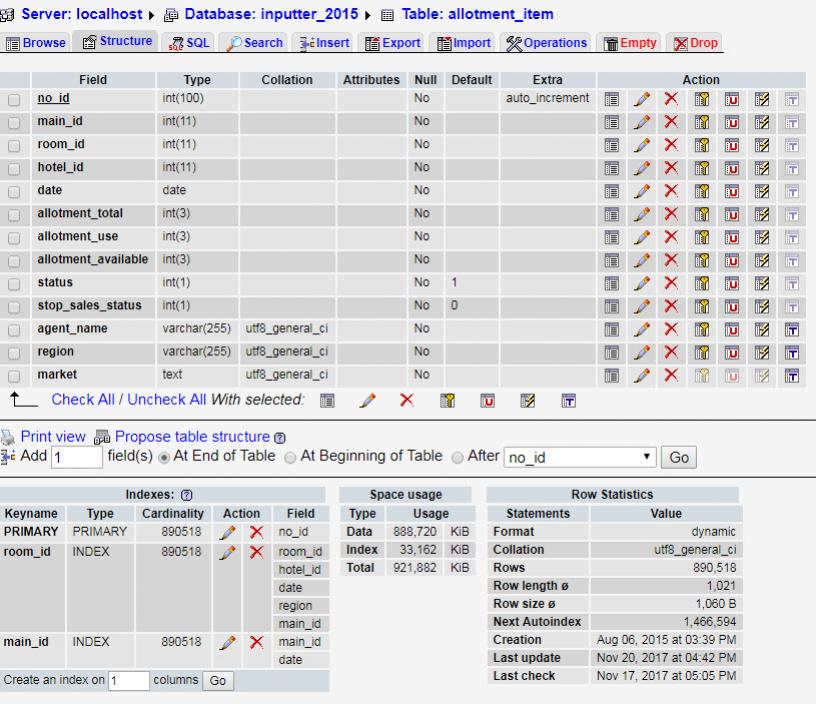Screen dimensions: 816x704
Task: Click the fulltext icon for agent_name
Action: tap(792, 329)
